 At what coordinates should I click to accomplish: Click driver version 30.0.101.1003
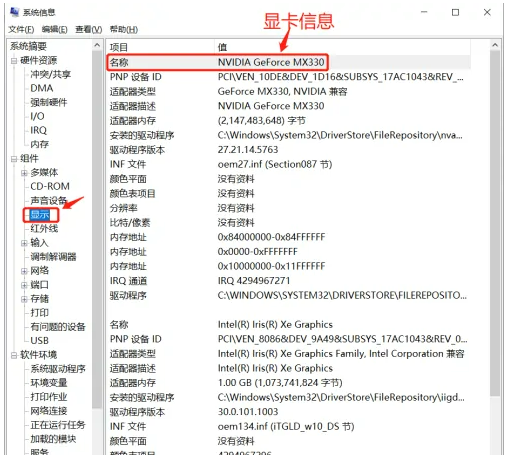point(248,412)
